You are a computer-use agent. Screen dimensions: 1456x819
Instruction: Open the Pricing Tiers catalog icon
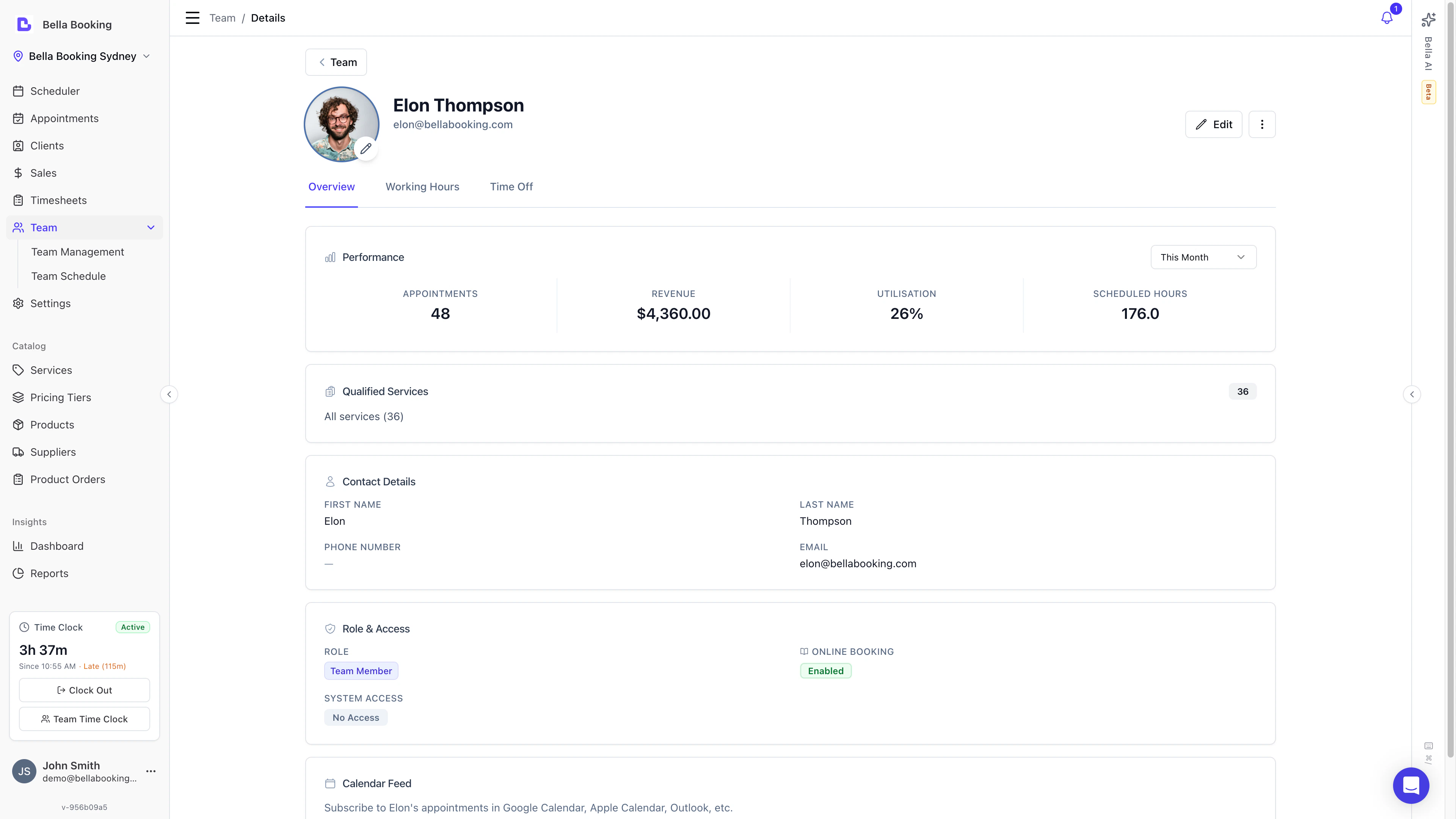[x=19, y=397]
